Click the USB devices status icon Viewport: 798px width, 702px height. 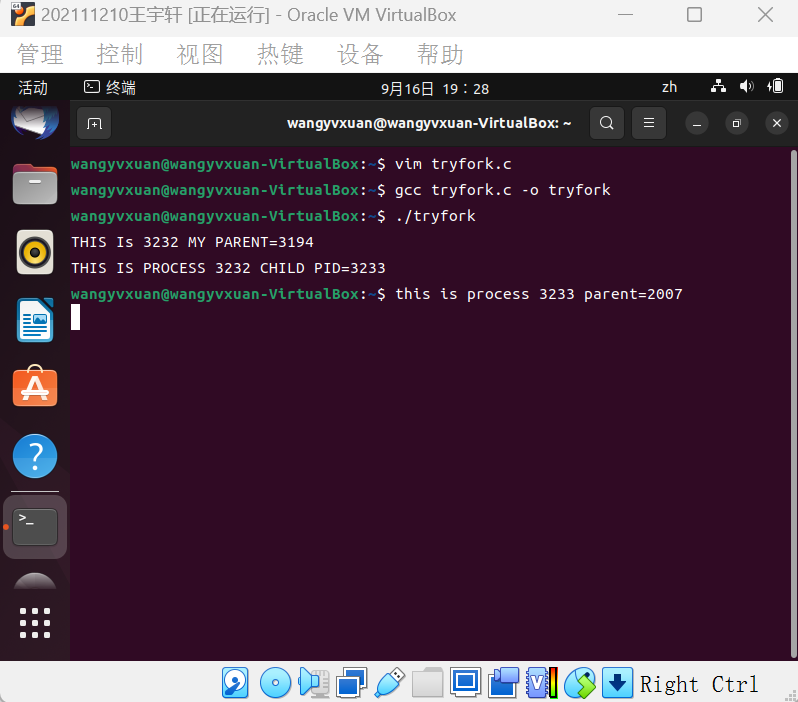point(389,683)
